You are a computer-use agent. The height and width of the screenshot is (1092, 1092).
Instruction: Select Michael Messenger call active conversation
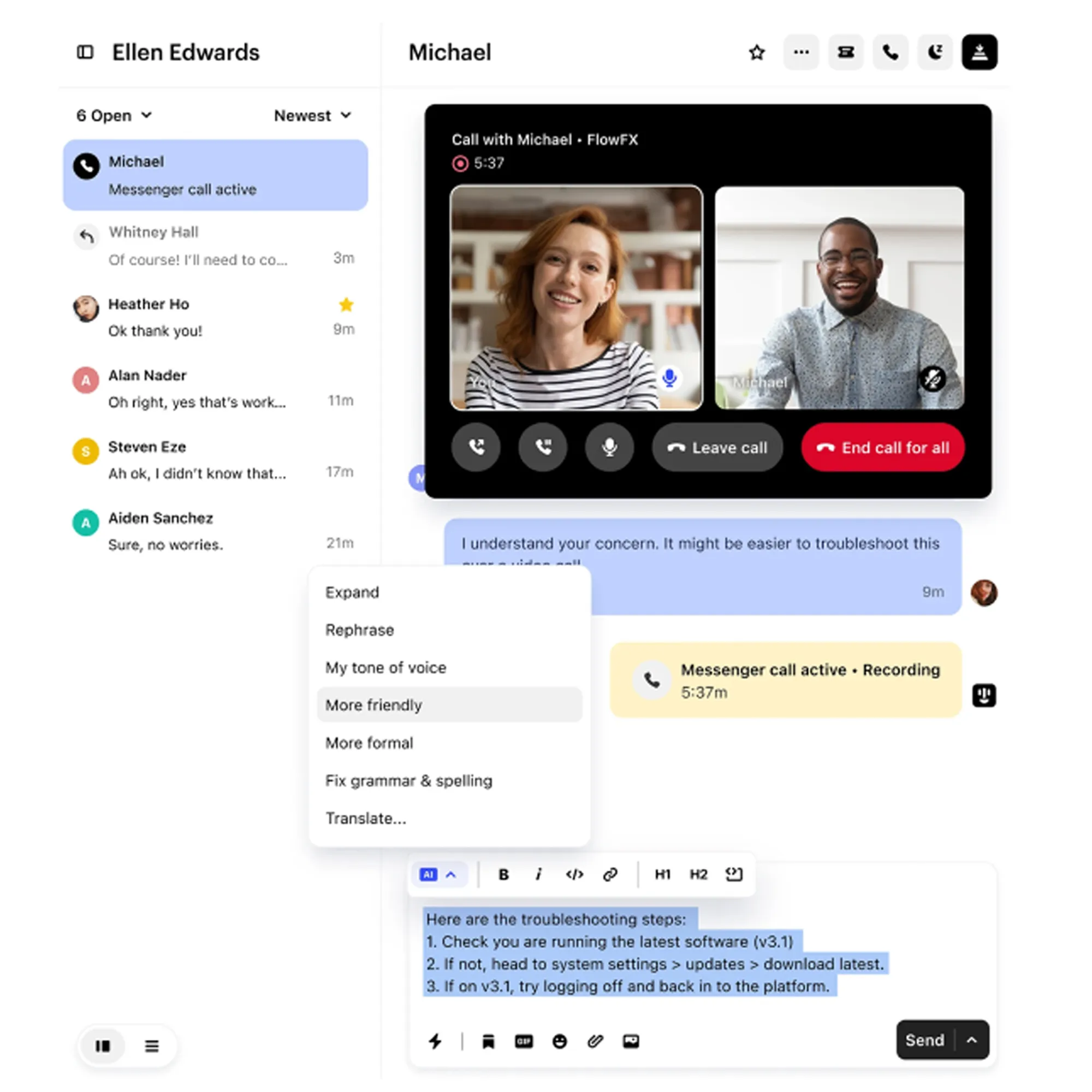[215, 175]
